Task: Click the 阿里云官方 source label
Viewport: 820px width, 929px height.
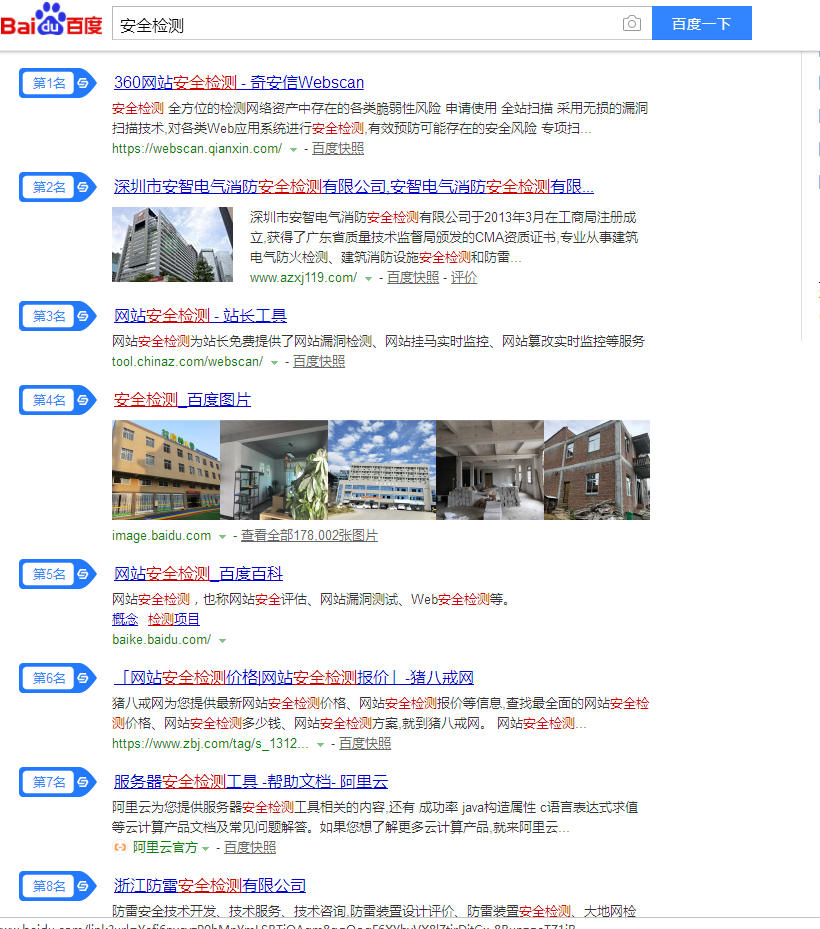Action: tap(165, 848)
